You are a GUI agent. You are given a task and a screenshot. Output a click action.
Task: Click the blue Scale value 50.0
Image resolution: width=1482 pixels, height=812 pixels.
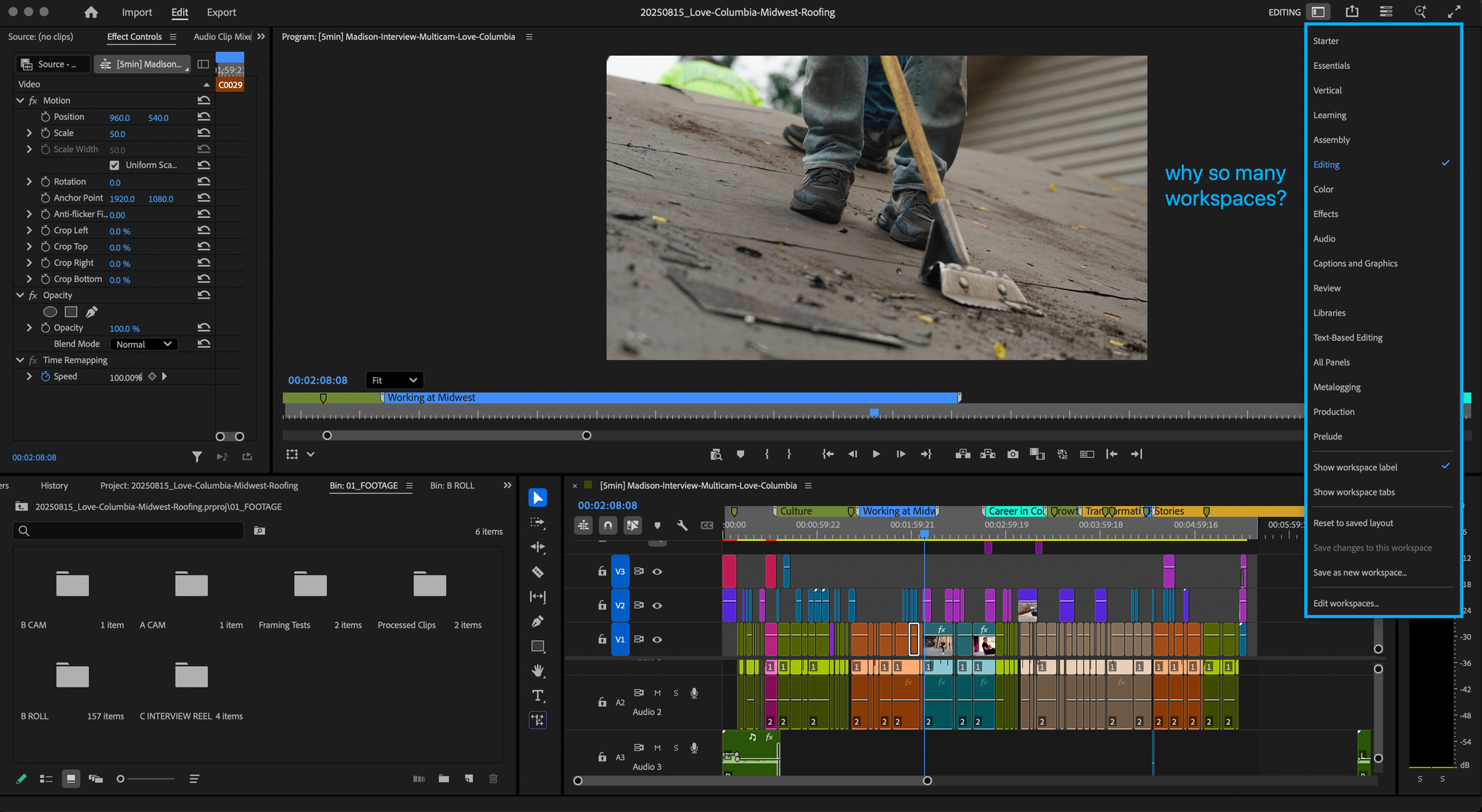117,134
